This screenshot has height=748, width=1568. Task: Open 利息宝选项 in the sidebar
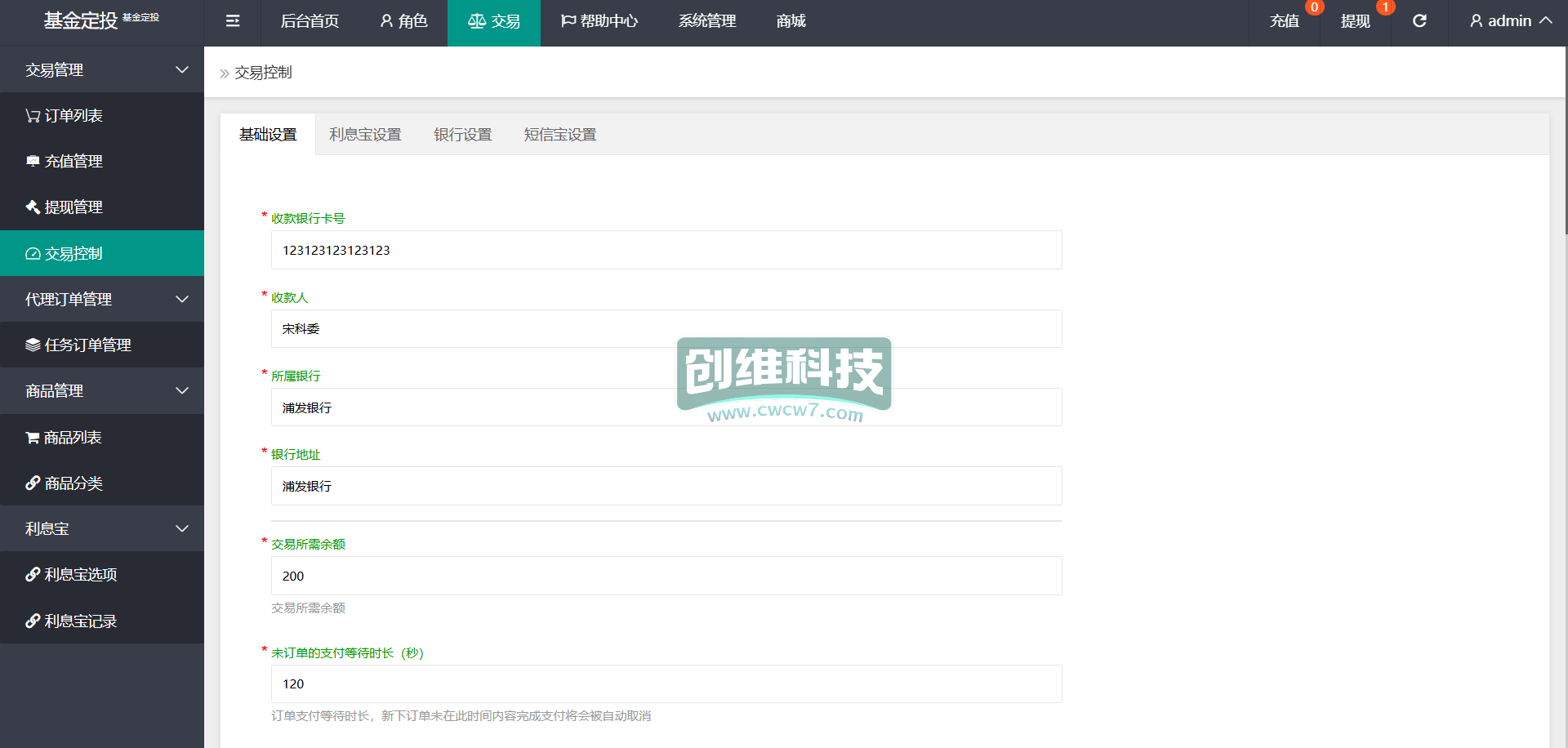[80, 575]
